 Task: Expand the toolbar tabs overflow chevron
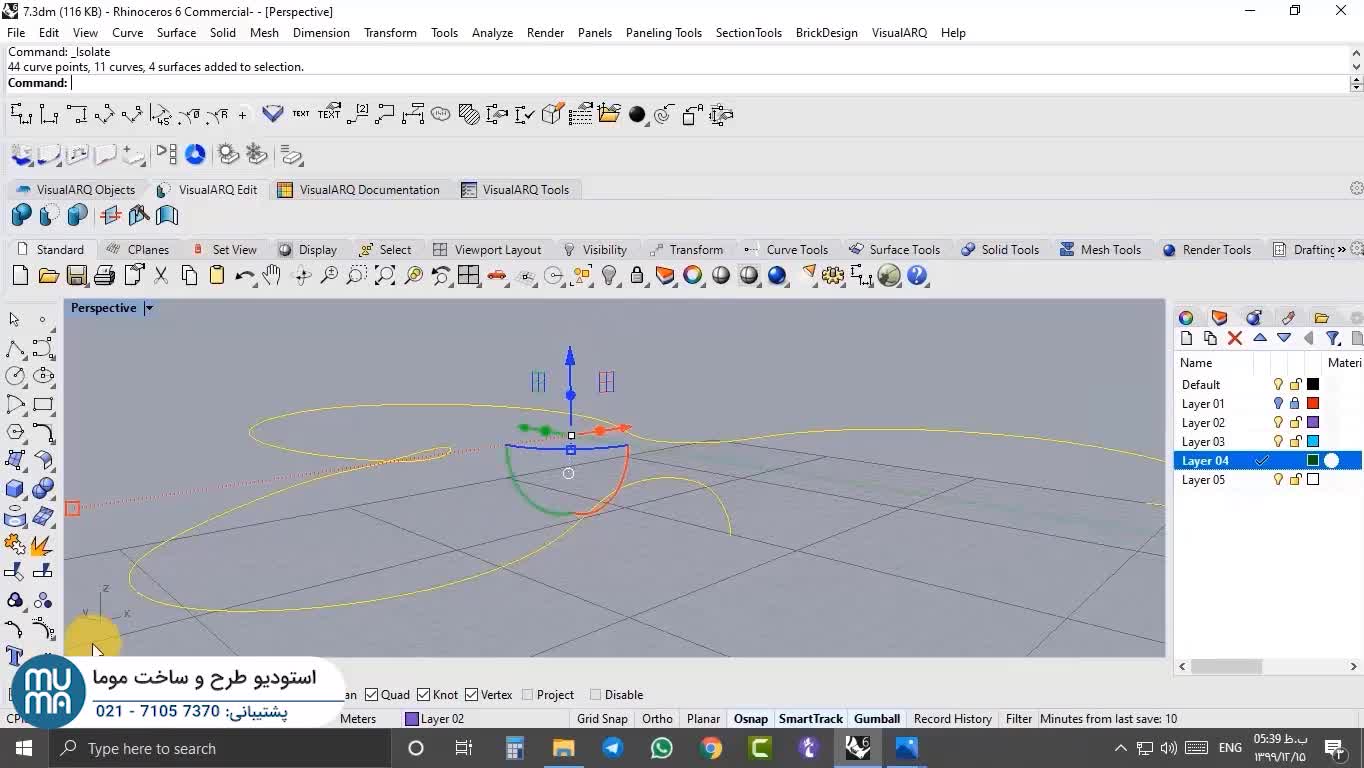pyautogui.click(x=1342, y=250)
